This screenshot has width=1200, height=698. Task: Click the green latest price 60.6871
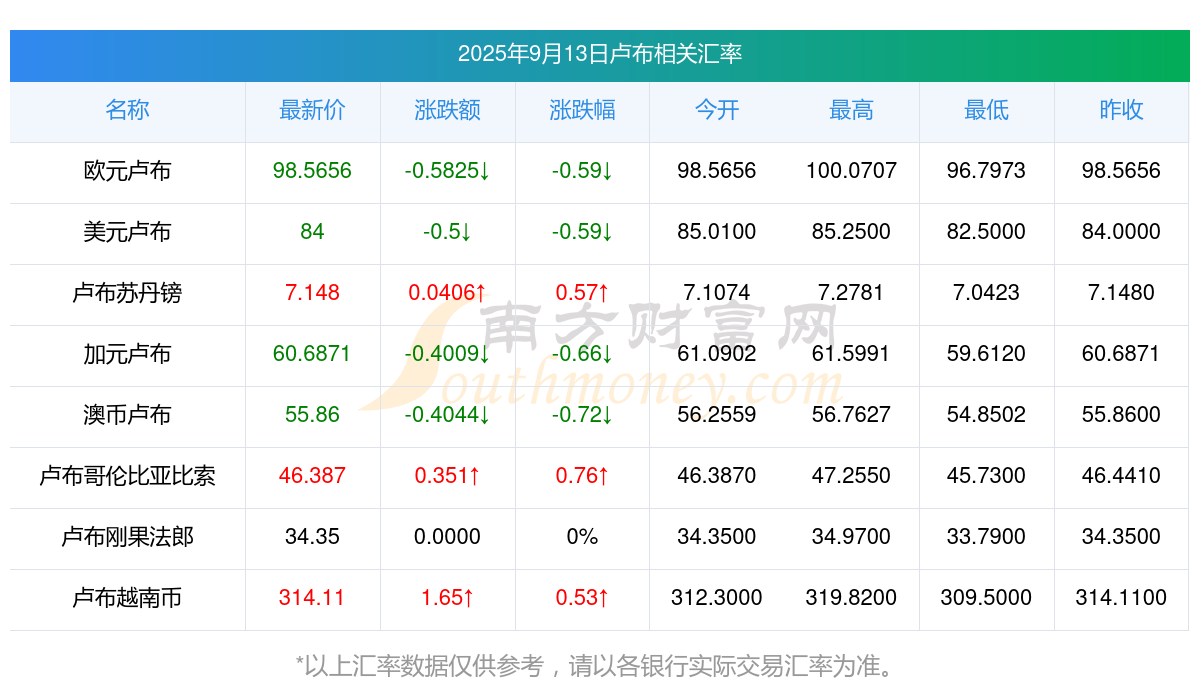[312, 354]
